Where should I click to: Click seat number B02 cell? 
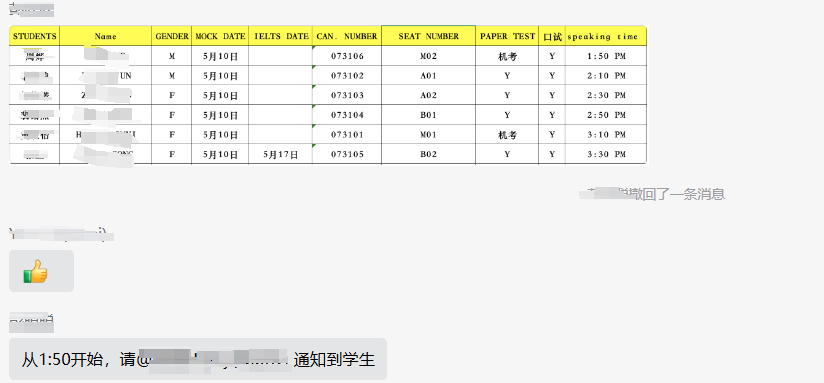coord(428,154)
